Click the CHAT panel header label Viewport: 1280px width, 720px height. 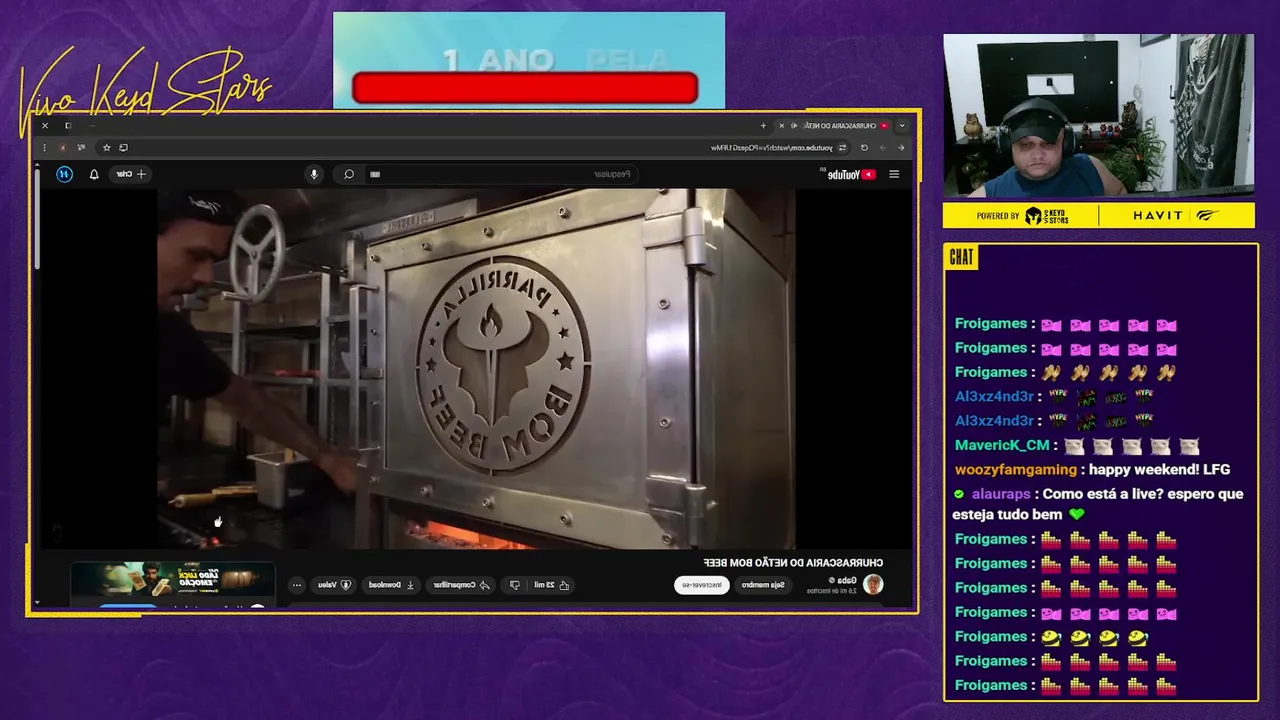click(961, 257)
